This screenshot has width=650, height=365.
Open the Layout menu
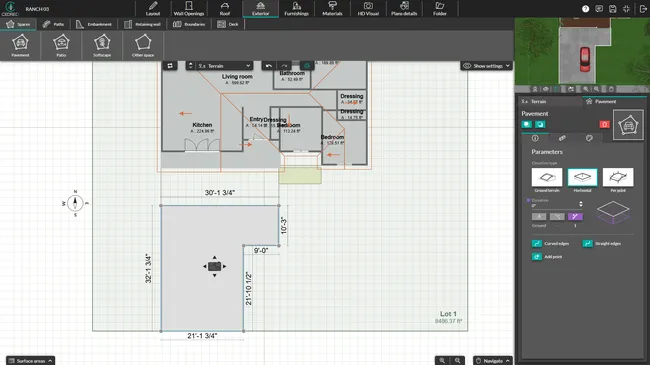pyautogui.click(x=153, y=8)
